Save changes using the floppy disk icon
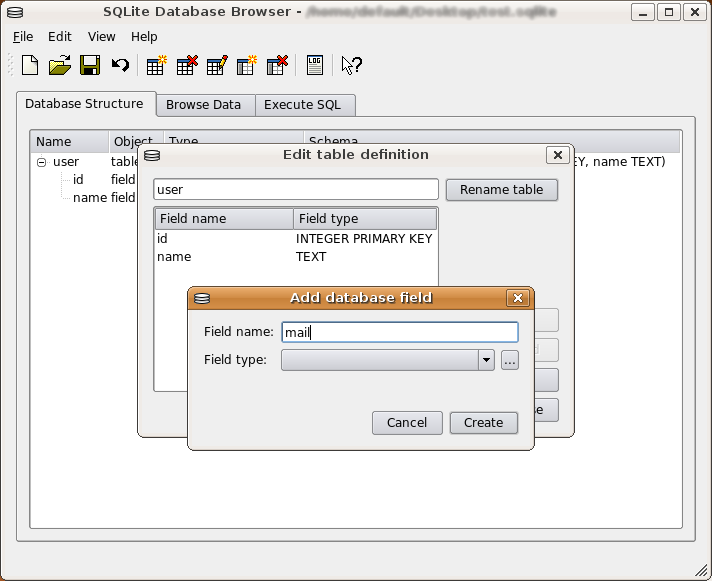Viewport: 712px width, 581px height. pyautogui.click(x=89, y=66)
